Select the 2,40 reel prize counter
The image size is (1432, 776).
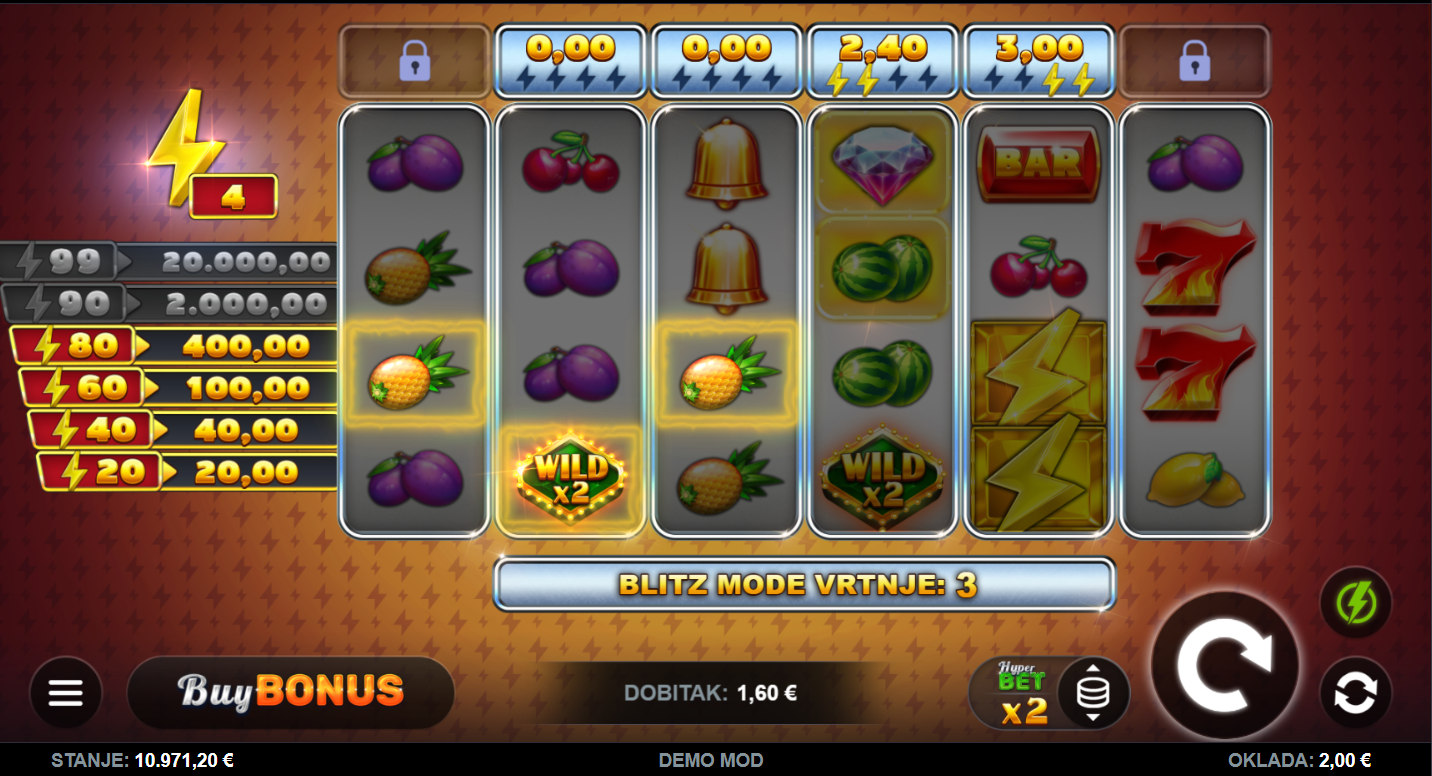[x=883, y=61]
